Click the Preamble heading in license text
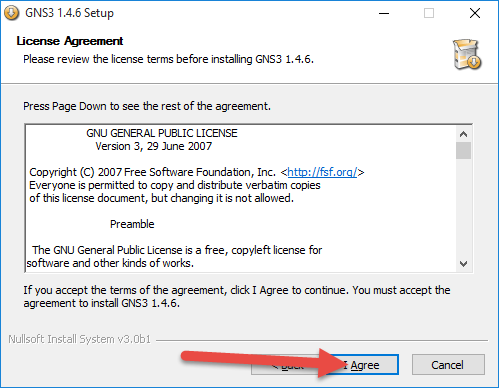499x388 pixels. (132, 224)
